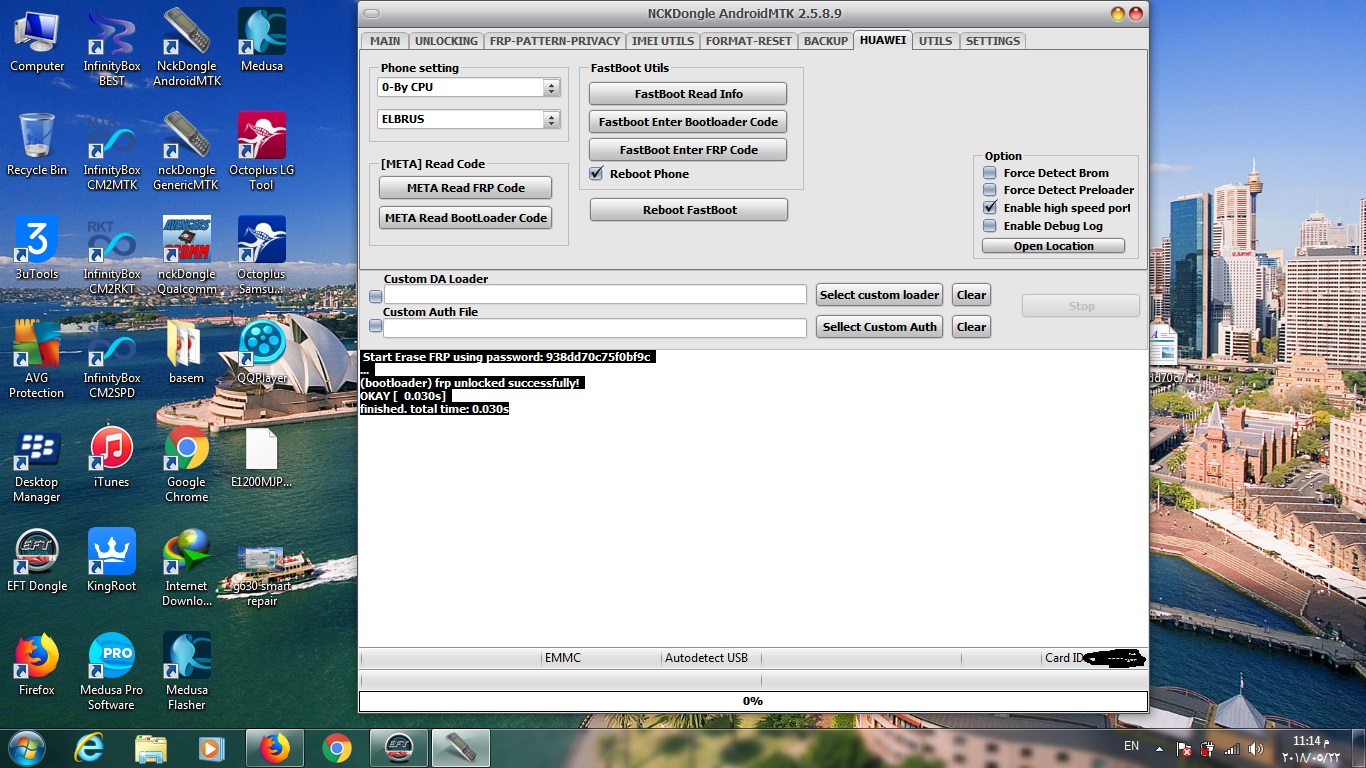
Task: Click the 0% progress bar
Action: tap(753, 701)
